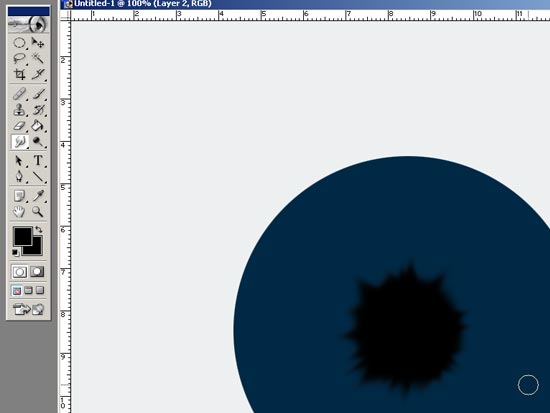Jump to ImageReady button
This screenshot has height=413, width=550.
pos(28,309)
